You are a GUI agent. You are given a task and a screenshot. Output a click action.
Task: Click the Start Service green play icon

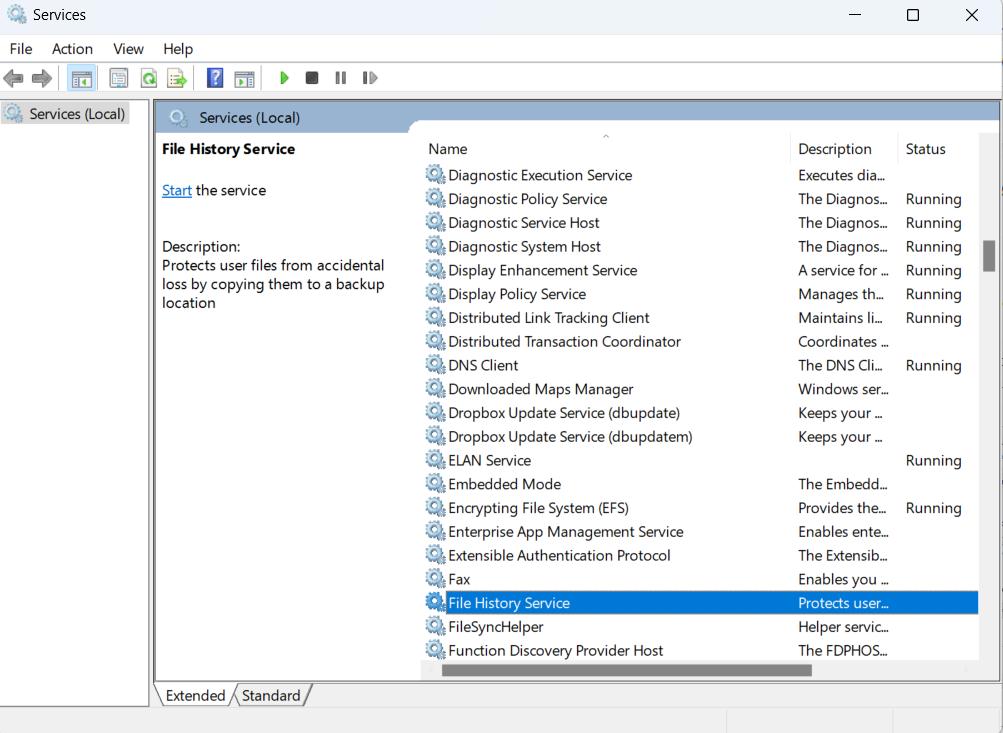285,78
